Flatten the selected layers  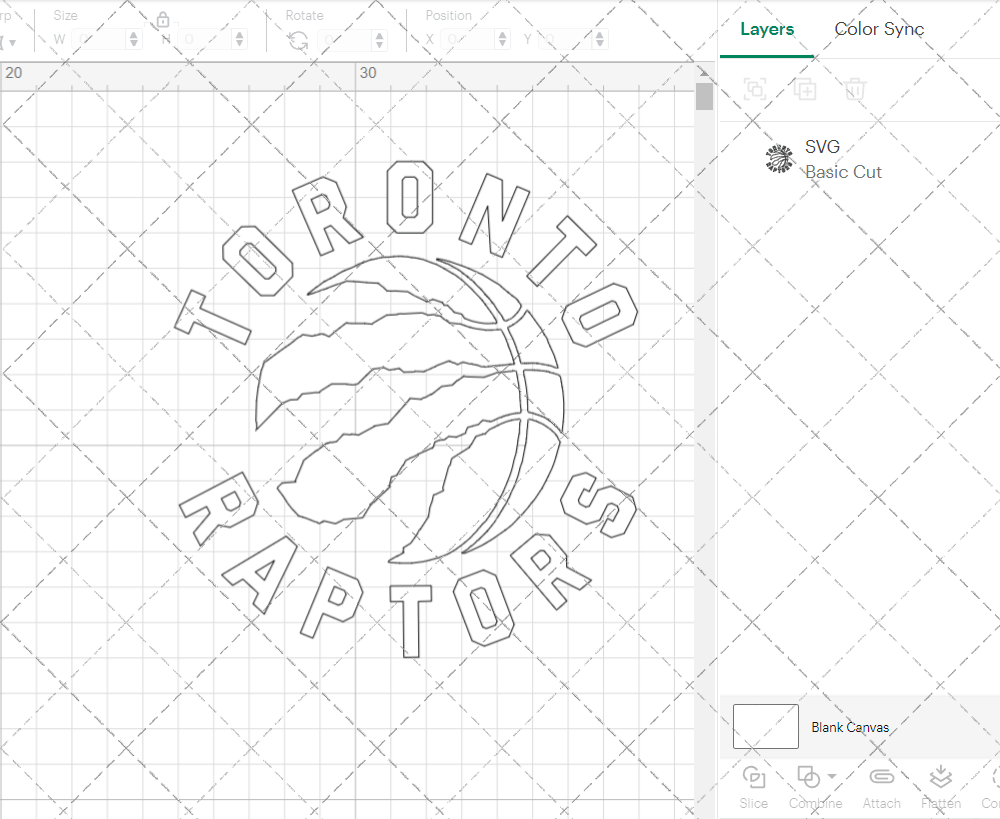point(940,787)
